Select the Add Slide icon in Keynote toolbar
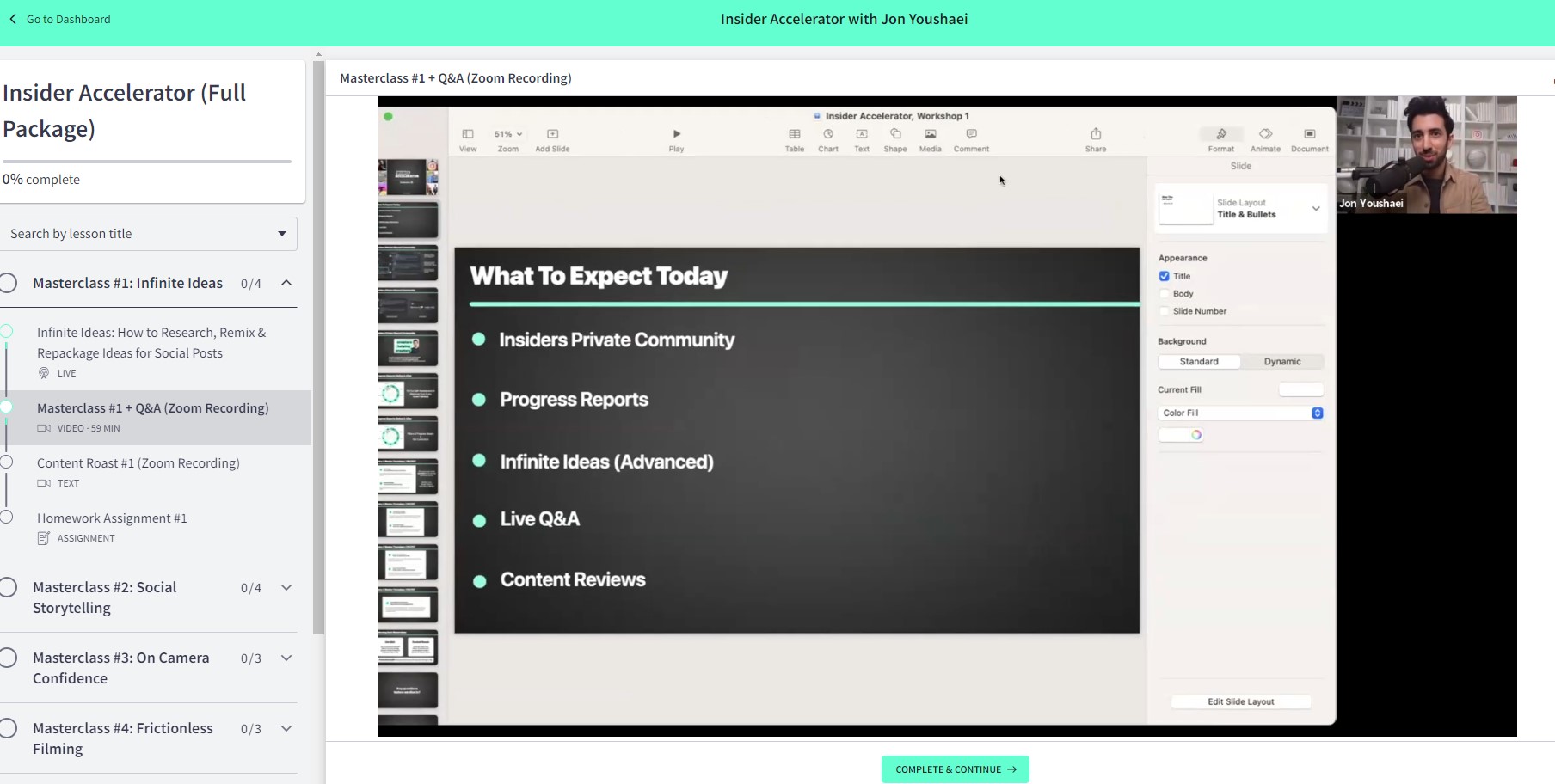Viewport: 1555px width, 784px height. (552, 136)
